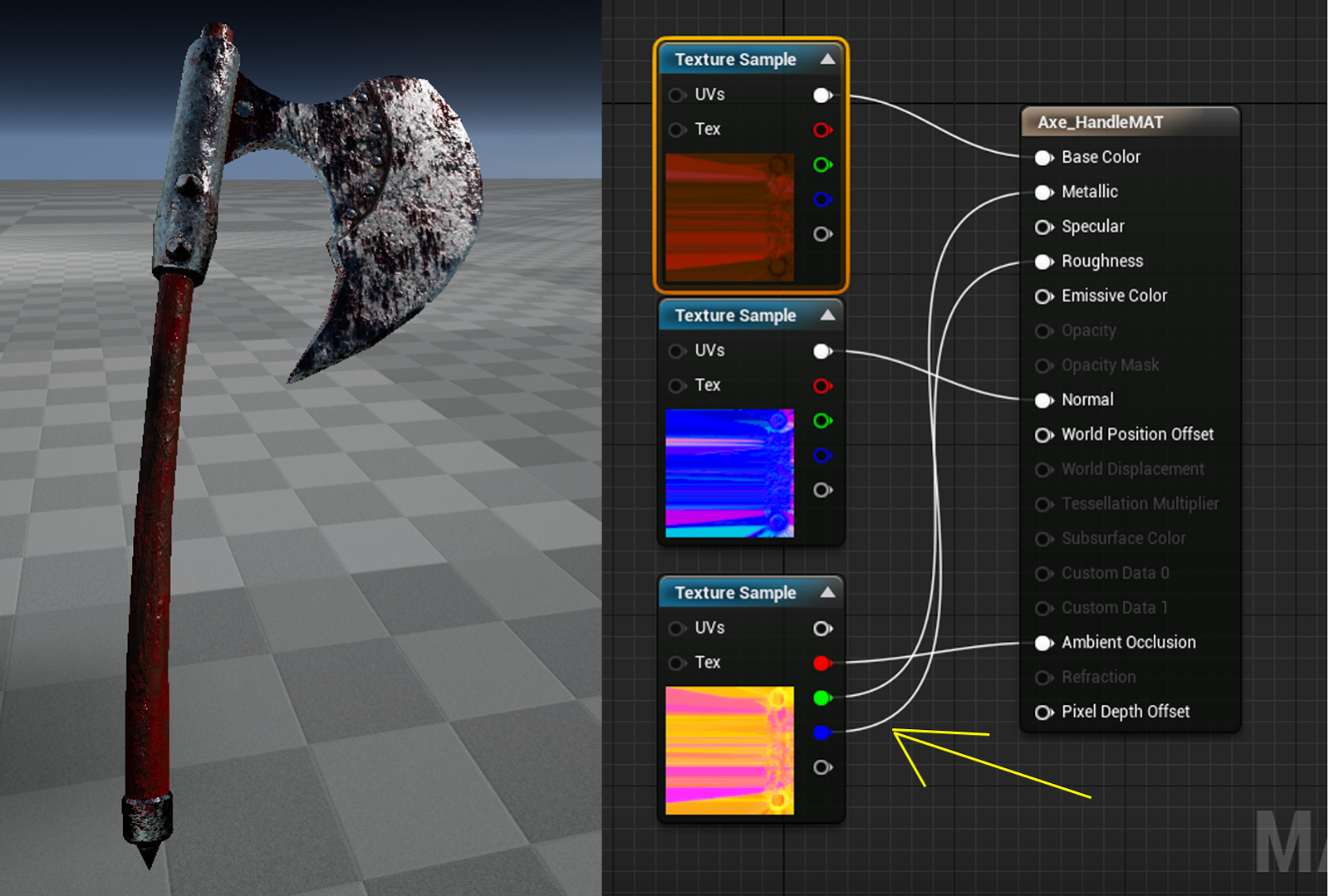Screen dimensions: 1329x896
Task: Select the top Texture Sample node title
Action: click(735, 60)
